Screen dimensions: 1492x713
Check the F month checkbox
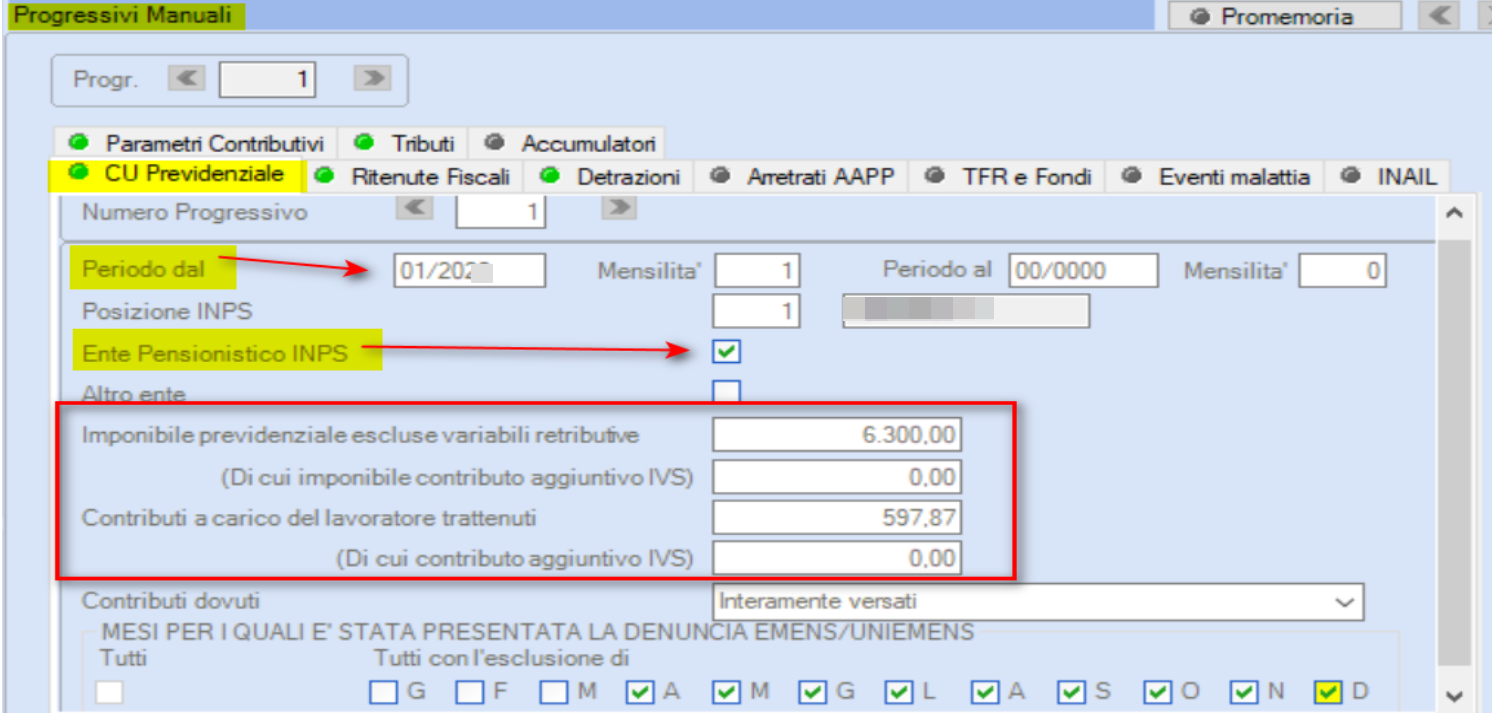click(x=468, y=691)
